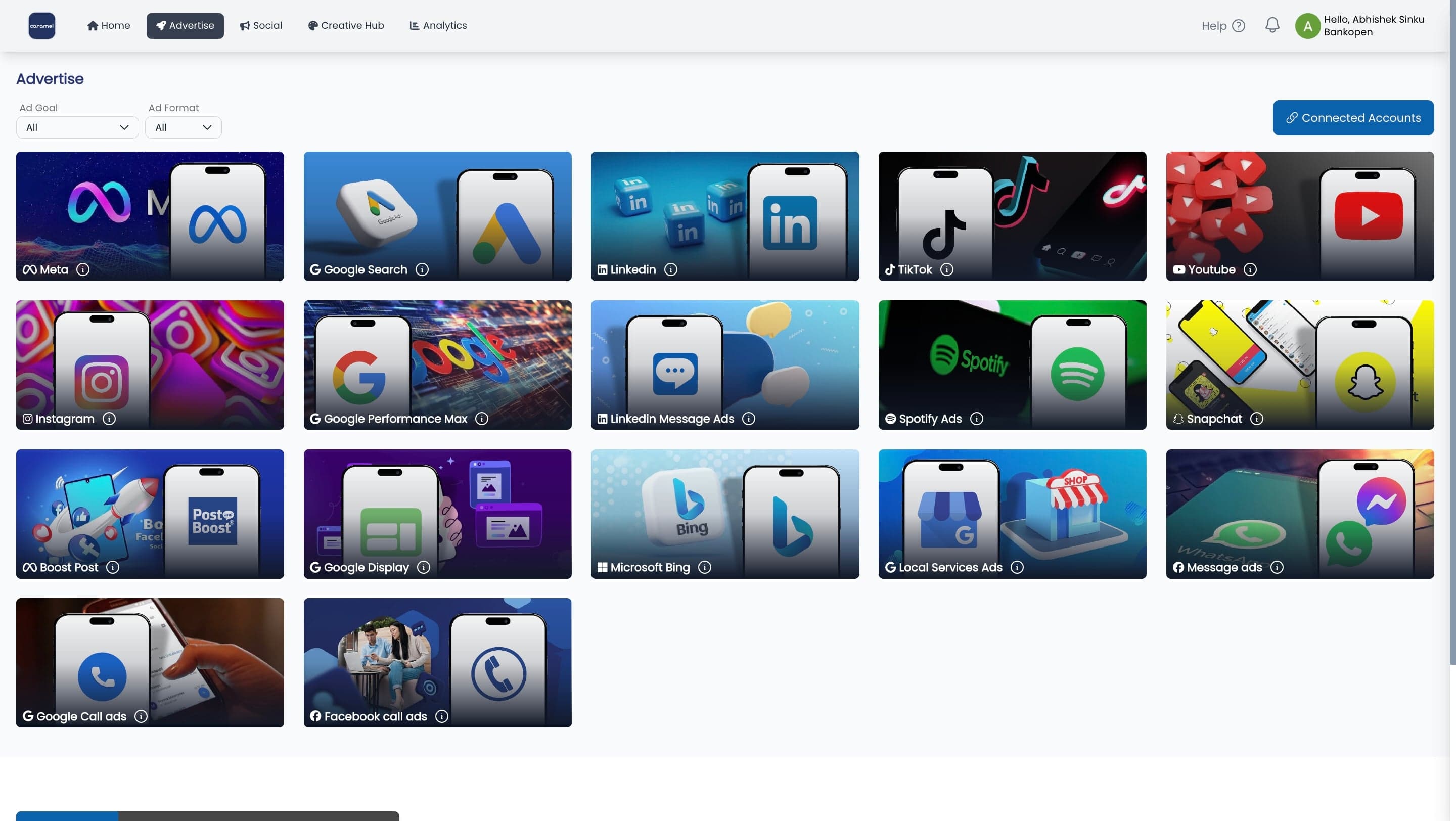Open the notifications bell

tap(1272, 25)
